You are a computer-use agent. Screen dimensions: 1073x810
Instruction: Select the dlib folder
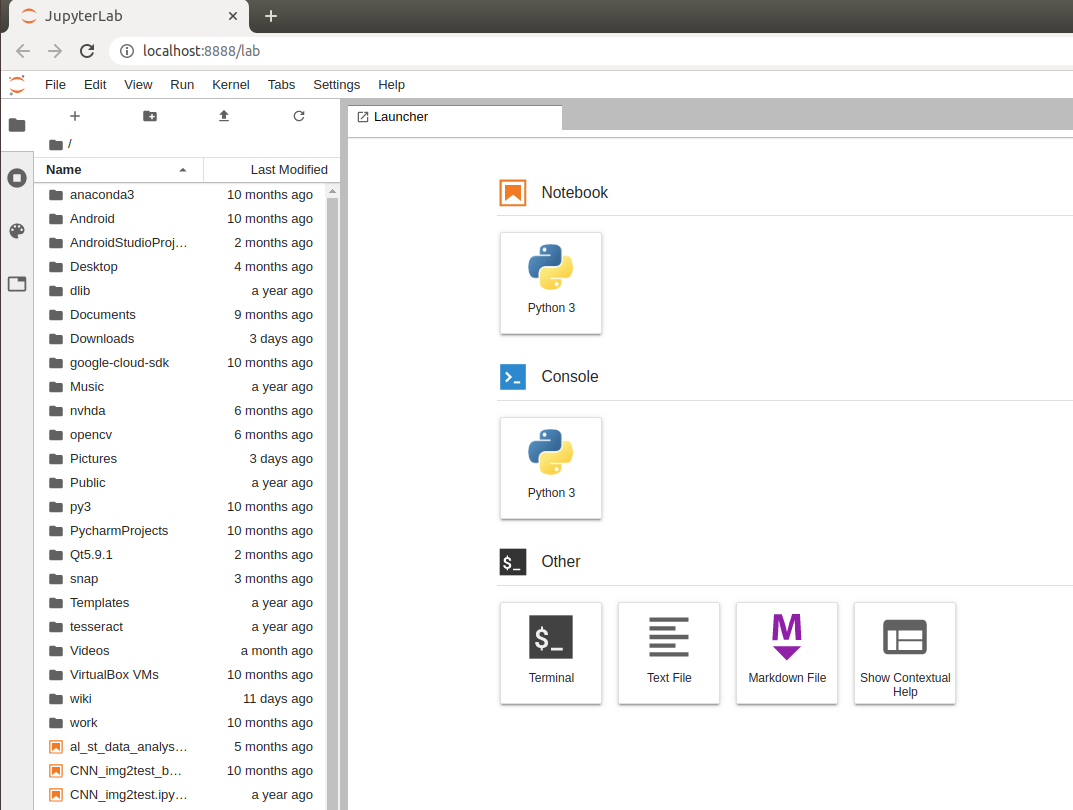click(x=181, y=291)
